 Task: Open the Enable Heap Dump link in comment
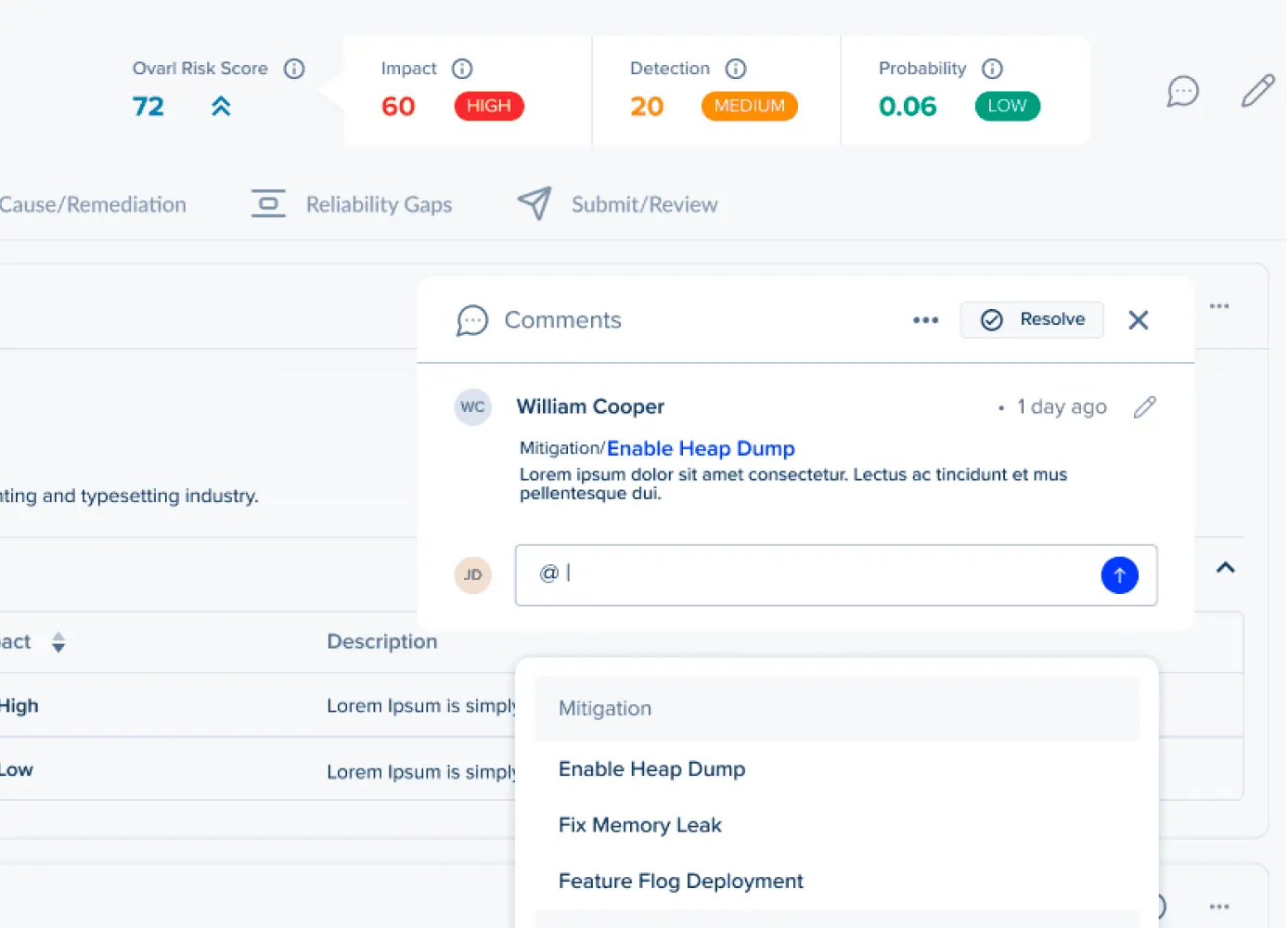(701, 448)
